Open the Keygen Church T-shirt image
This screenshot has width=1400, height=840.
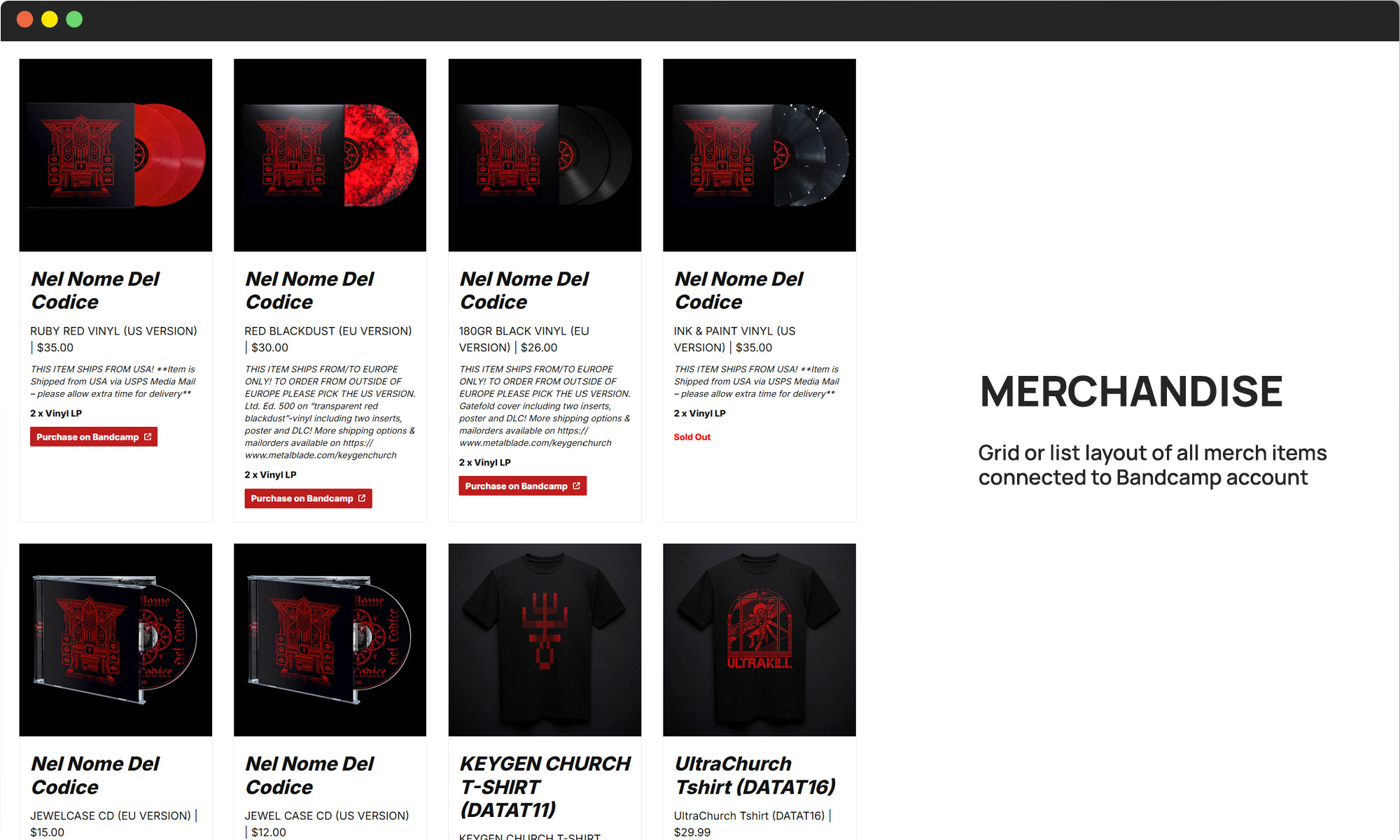pos(545,640)
